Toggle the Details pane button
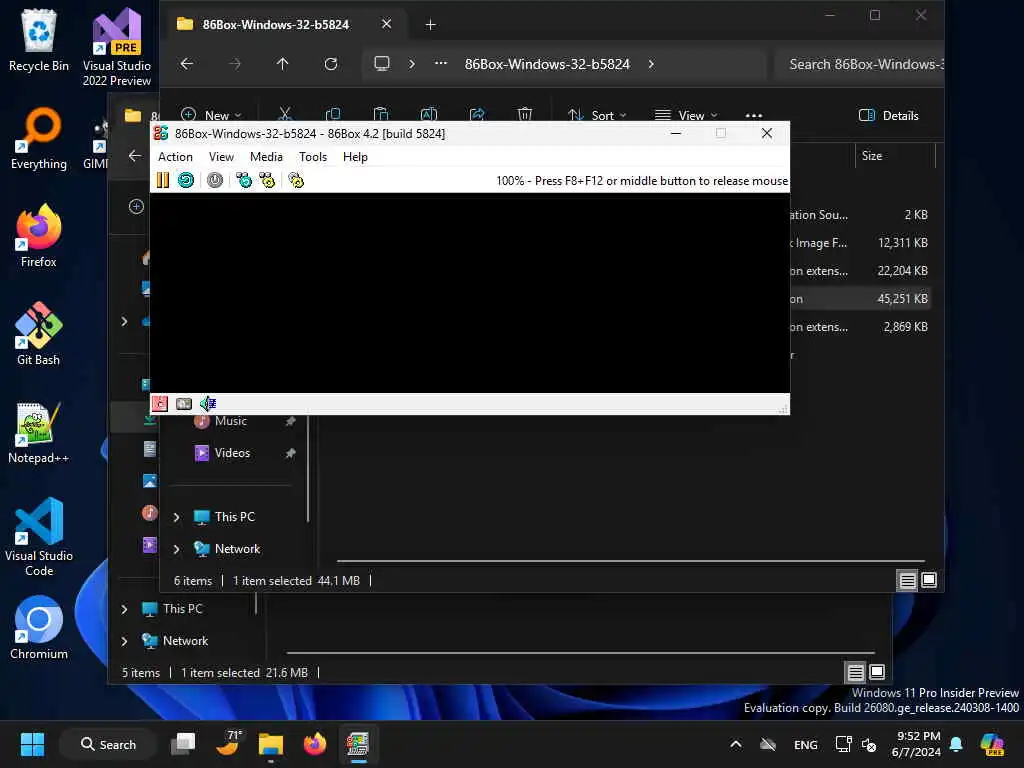 tap(888, 115)
